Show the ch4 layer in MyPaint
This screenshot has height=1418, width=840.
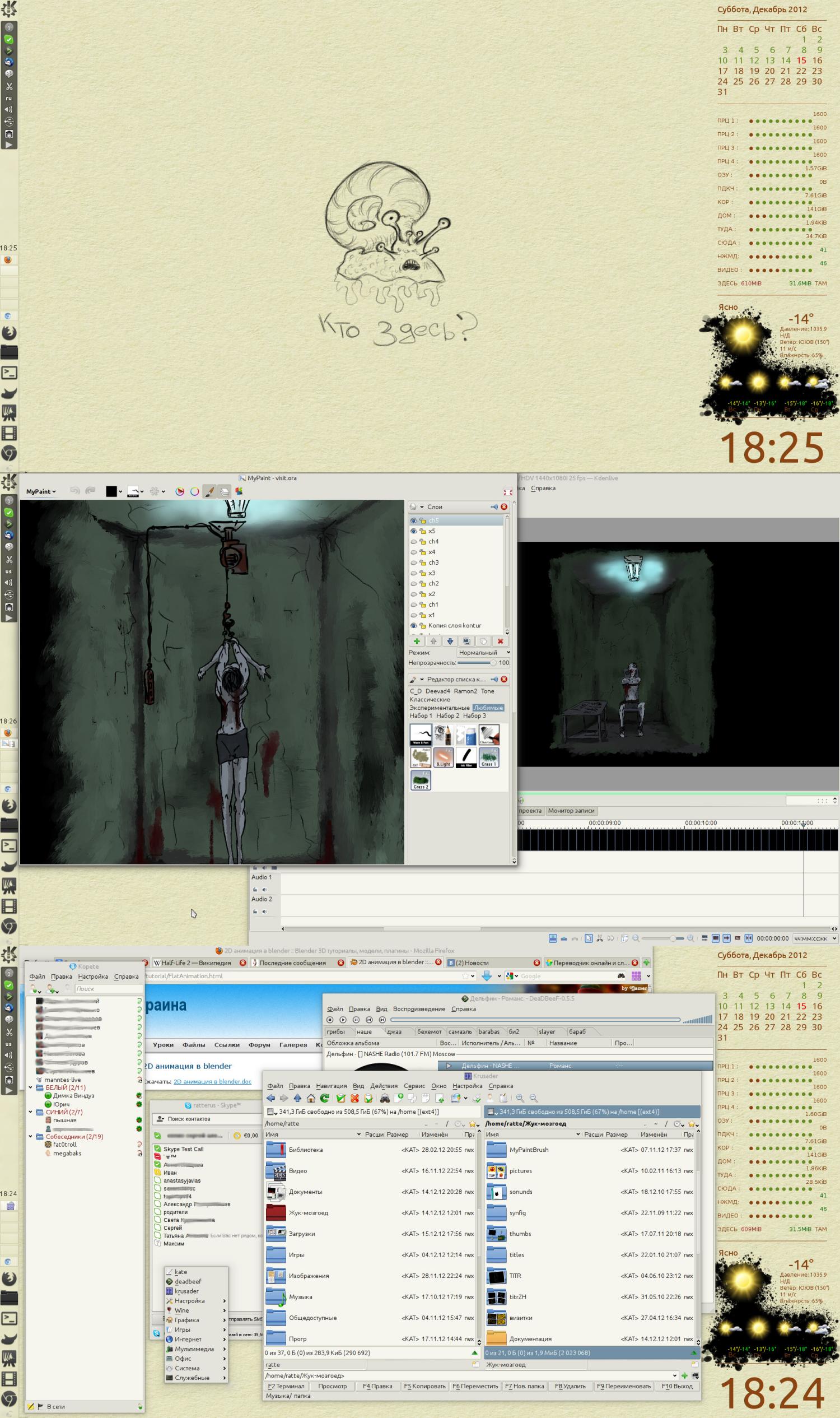coord(414,541)
